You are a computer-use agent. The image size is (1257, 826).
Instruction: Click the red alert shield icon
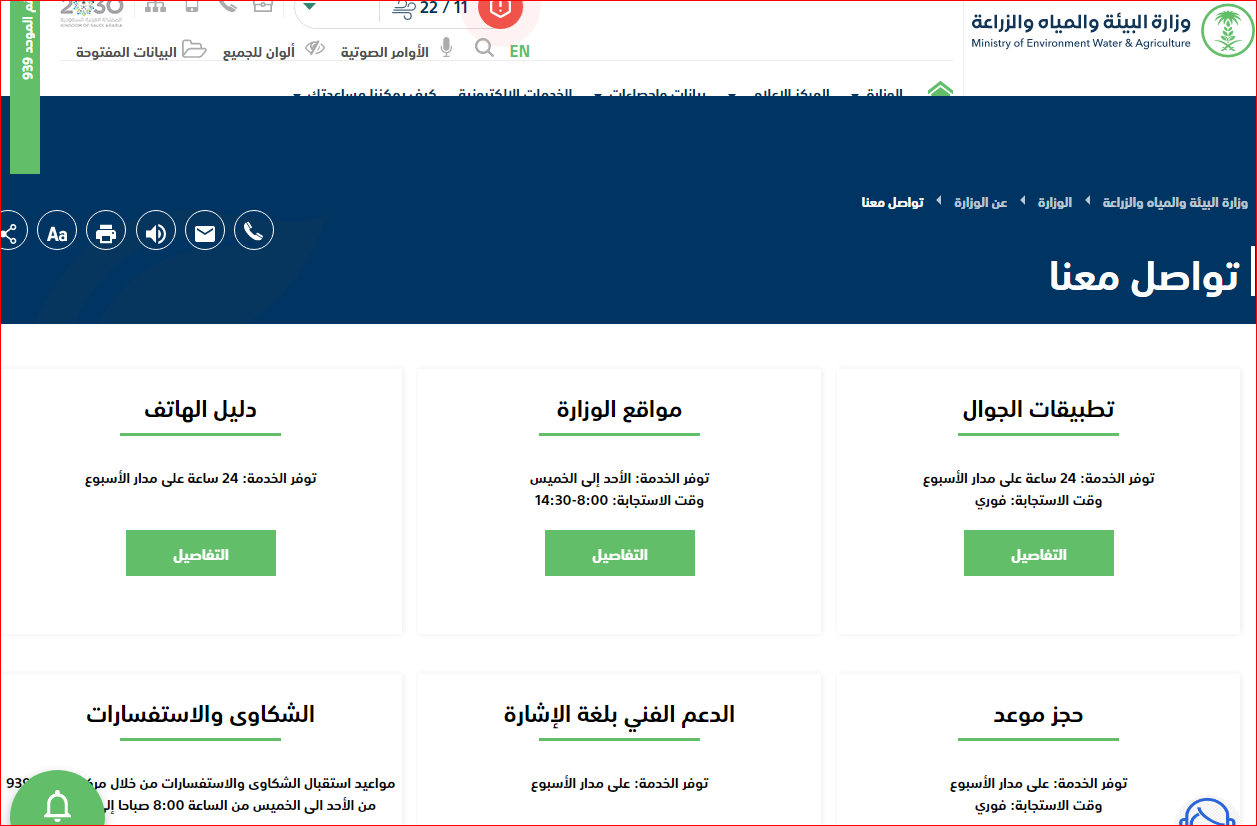pyautogui.click(x=500, y=9)
